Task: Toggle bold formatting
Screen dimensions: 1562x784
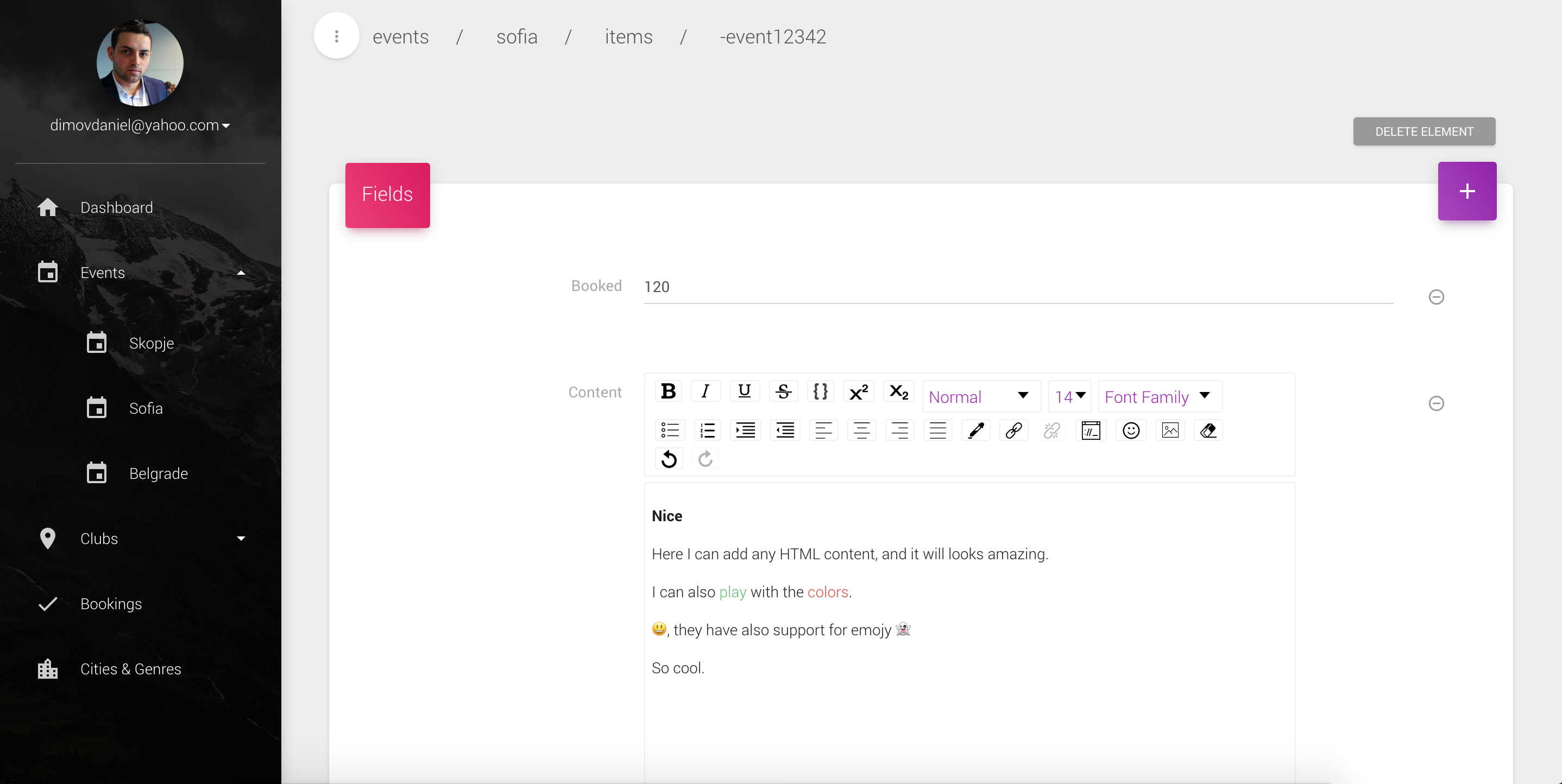Action: pos(668,391)
